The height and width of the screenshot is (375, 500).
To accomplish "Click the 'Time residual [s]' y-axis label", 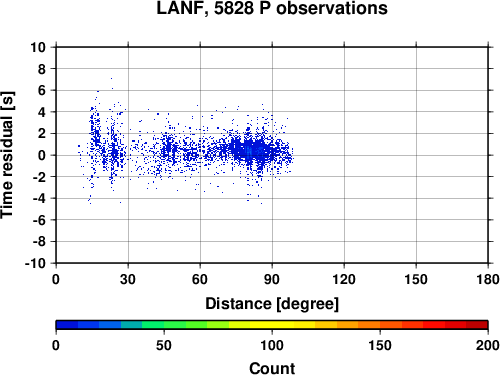I will point(8,155).
